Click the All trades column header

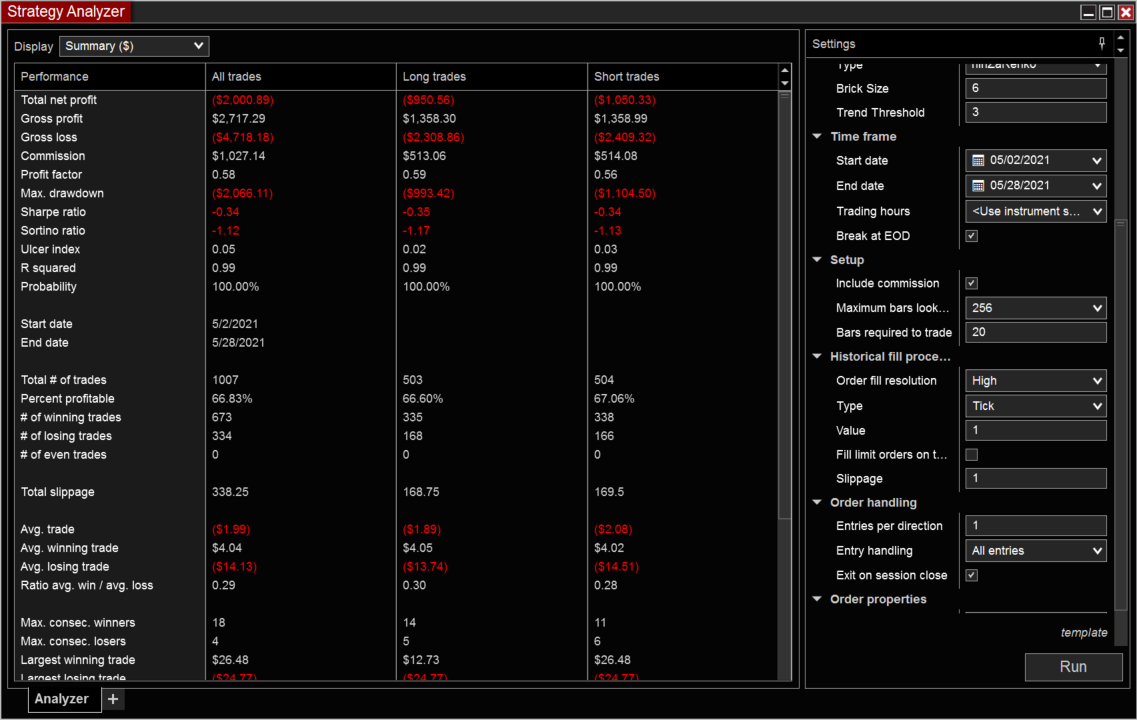point(301,76)
